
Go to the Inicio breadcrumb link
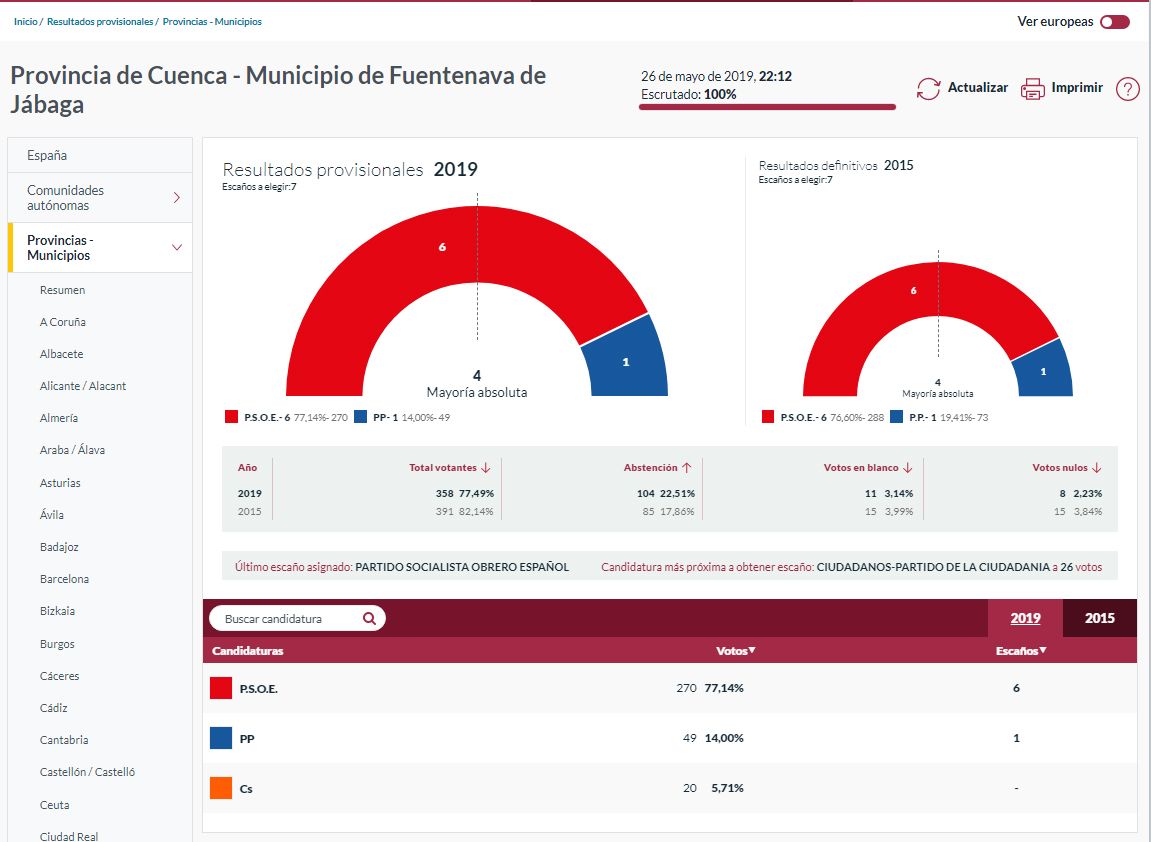25,21
